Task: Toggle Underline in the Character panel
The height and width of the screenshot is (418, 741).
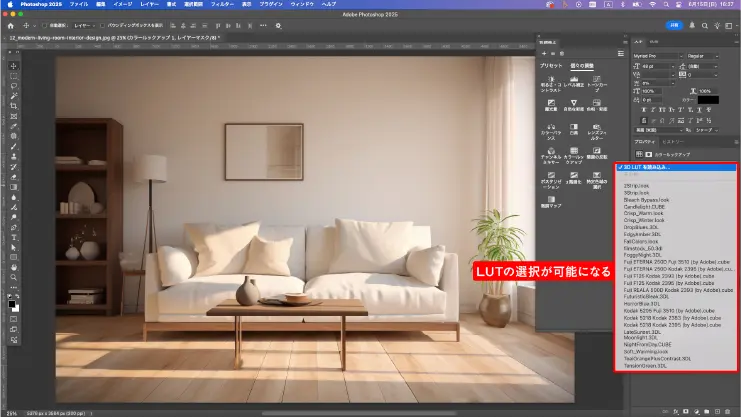Action: coord(699,110)
